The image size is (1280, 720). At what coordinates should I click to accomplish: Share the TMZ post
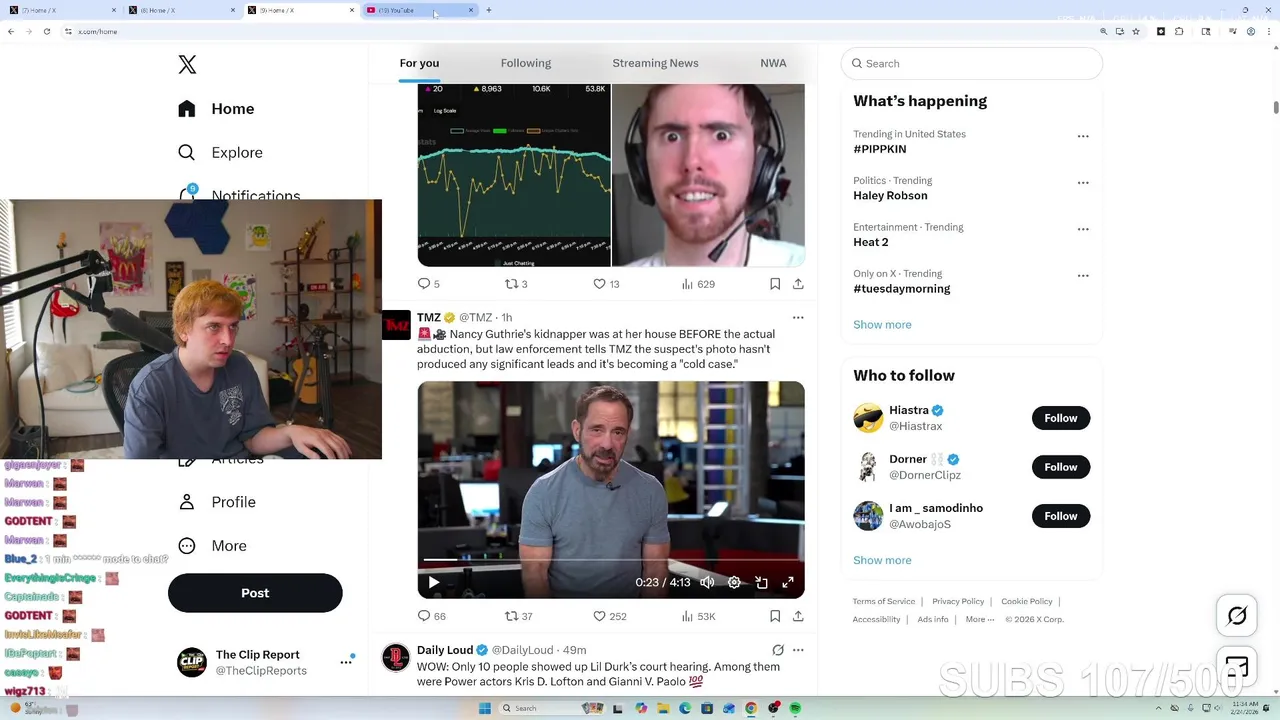point(798,616)
